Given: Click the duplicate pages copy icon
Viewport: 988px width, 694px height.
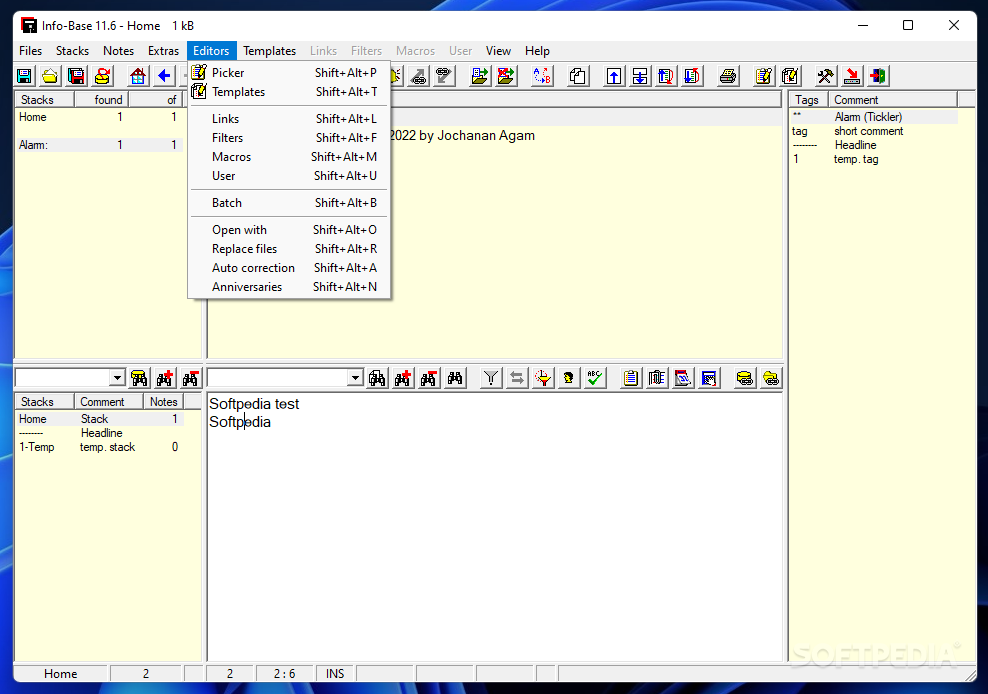Looking at the screenshot, I should [578, 76].
